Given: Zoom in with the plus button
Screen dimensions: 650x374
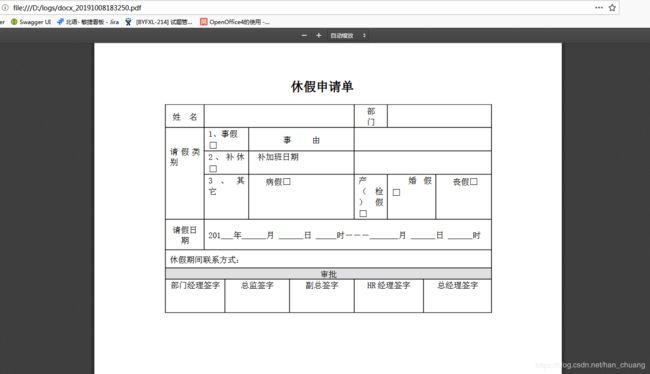Looking at the screenshot, I should coord(319,36).
